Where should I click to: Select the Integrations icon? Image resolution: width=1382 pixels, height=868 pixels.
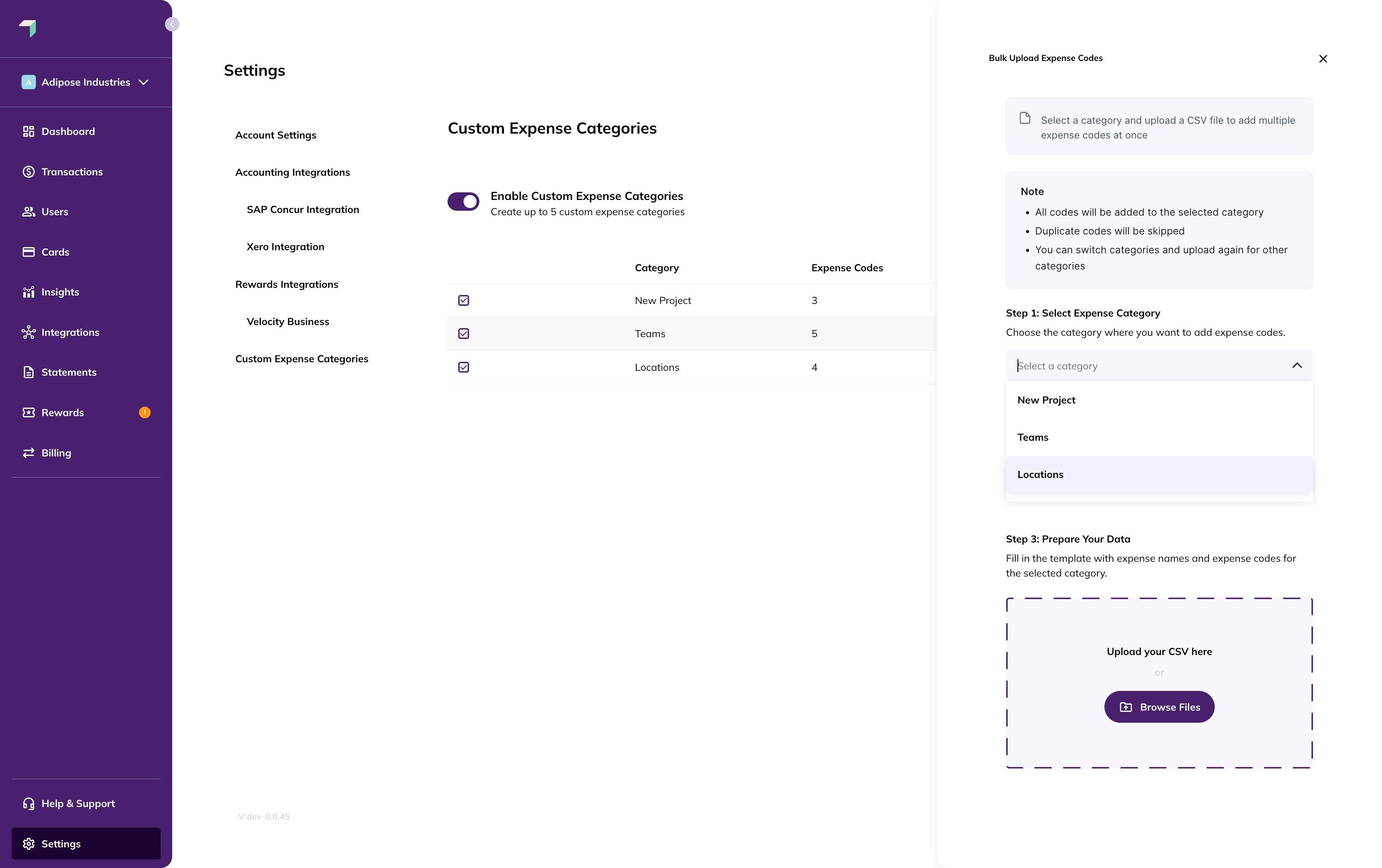point(29,332)
